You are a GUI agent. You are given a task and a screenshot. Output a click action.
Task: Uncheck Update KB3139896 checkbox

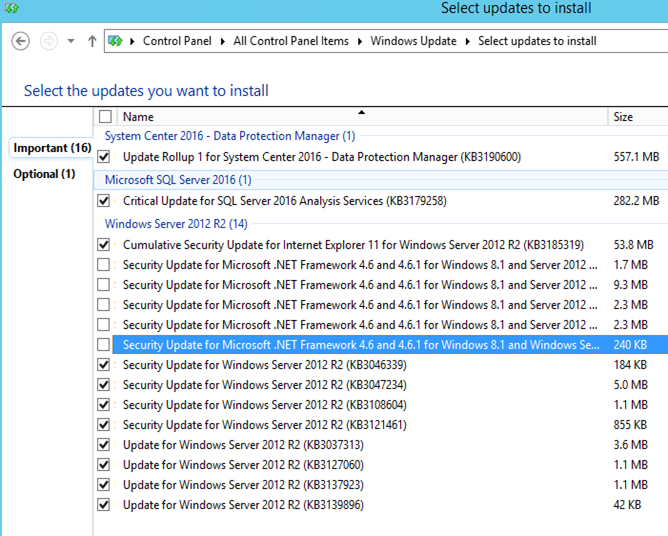104,505
